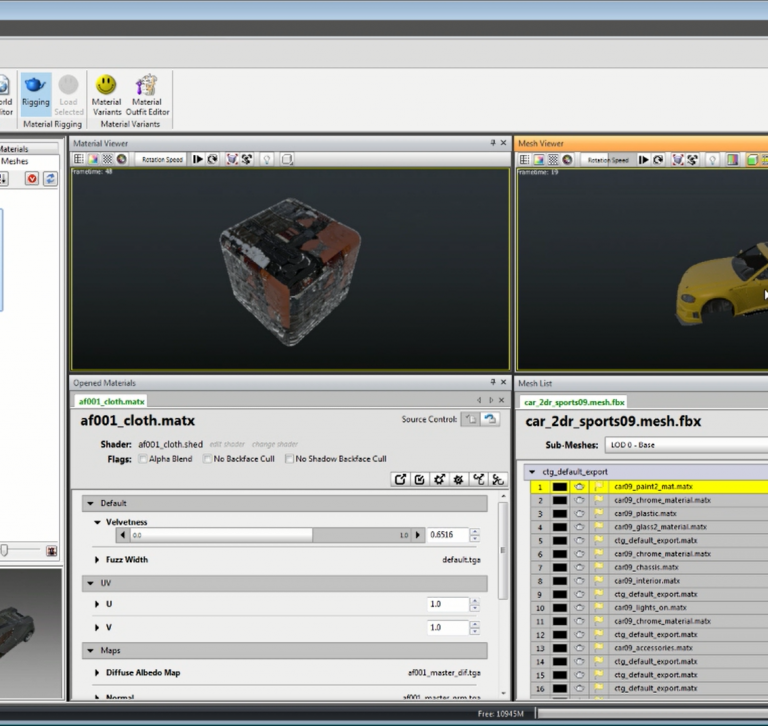This screenshot has height=726, width=768.
Task: Click the lightbulb icon in Mesh Viewer
Action: coord(712,159)
